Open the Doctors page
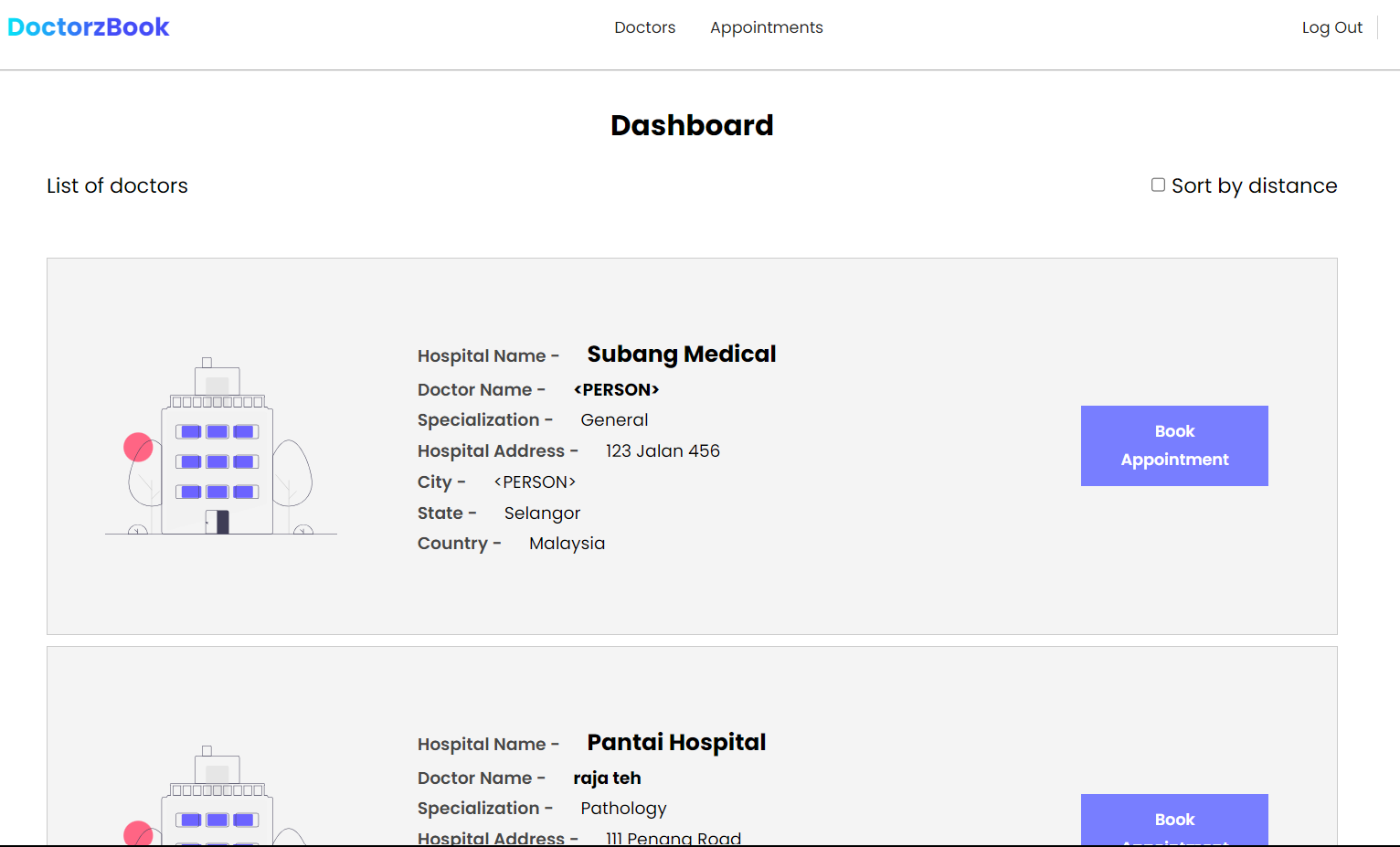The width and height of the screenshot is (1400, 847). coord(644,27)
